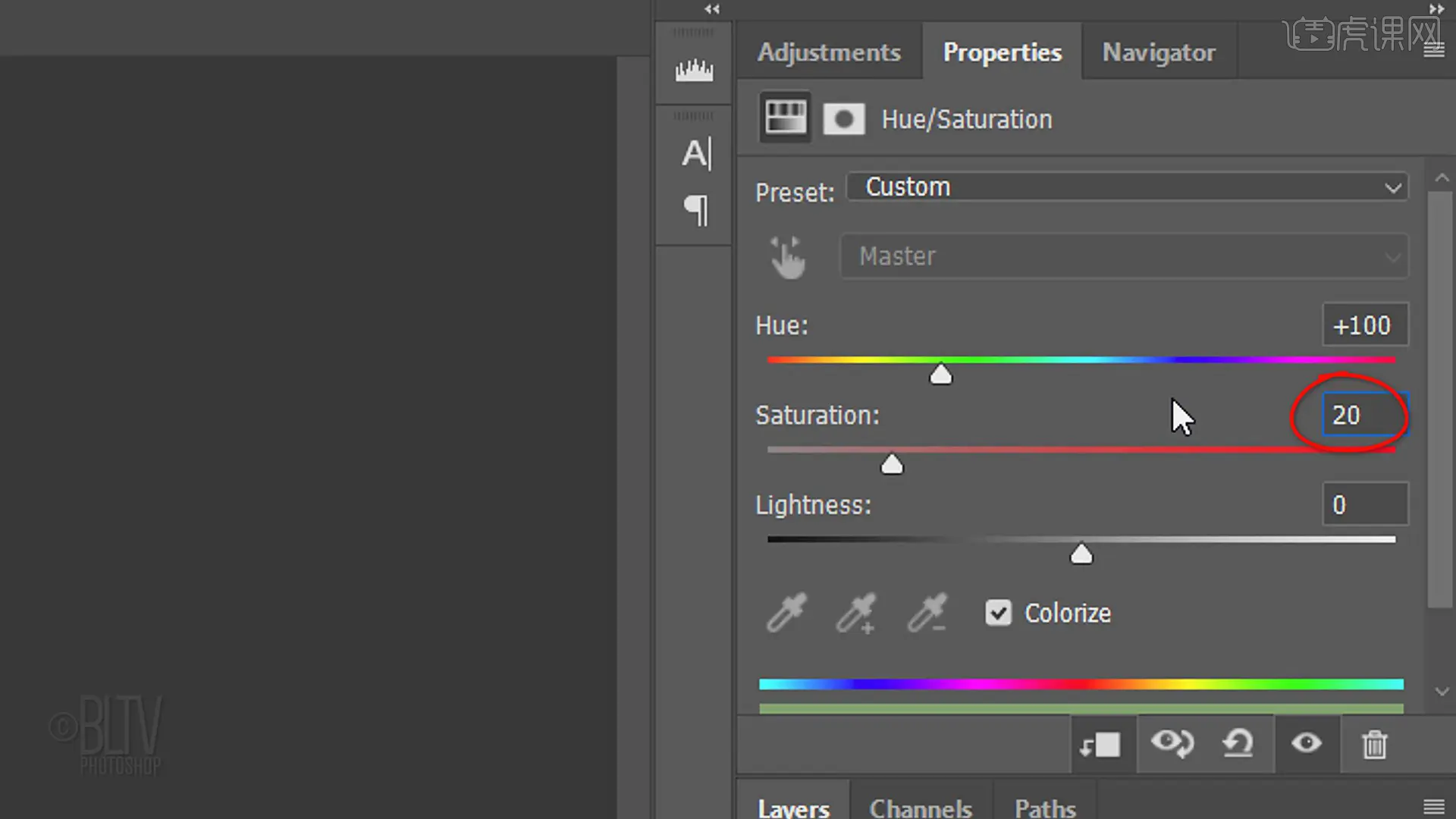Click the Lightness slider handle
Image resolution: width=1456 pixels, height=819 pixels.
1081,554
